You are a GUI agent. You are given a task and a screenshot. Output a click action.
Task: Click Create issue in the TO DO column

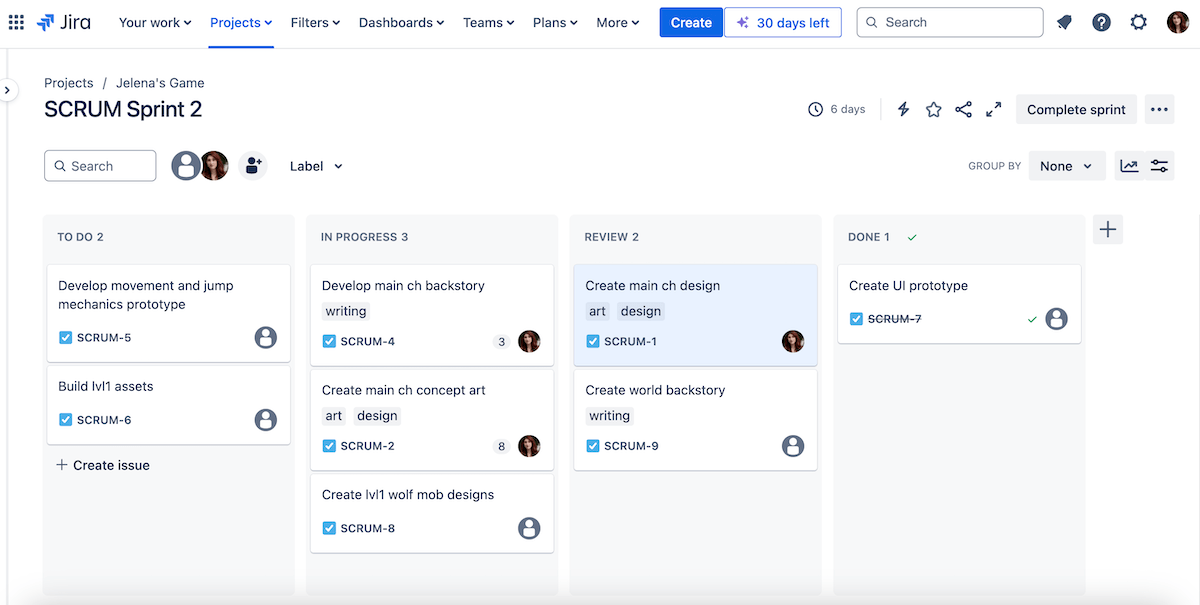[x=103, y=465]
